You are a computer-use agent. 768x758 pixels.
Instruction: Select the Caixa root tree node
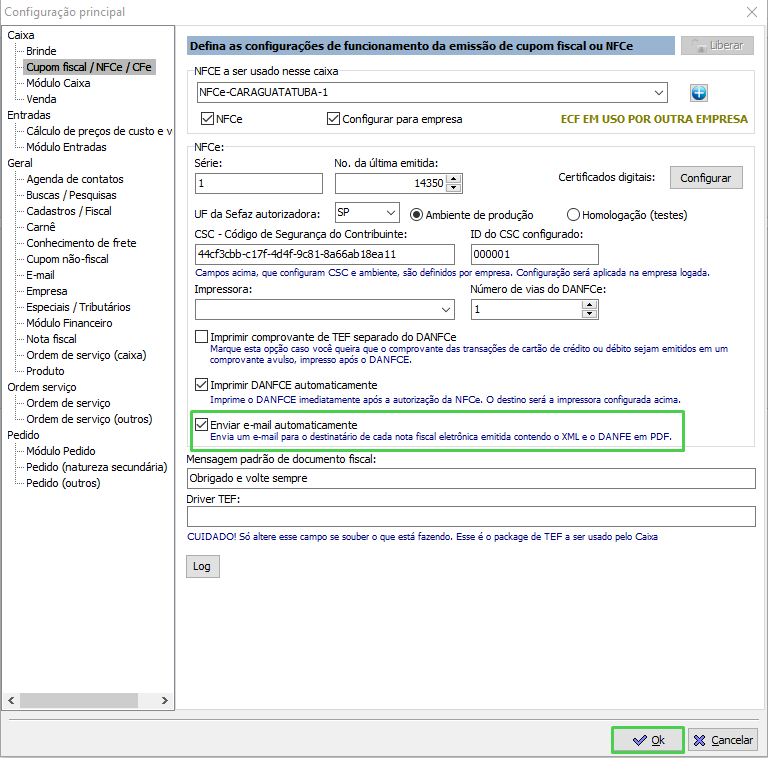21,35
